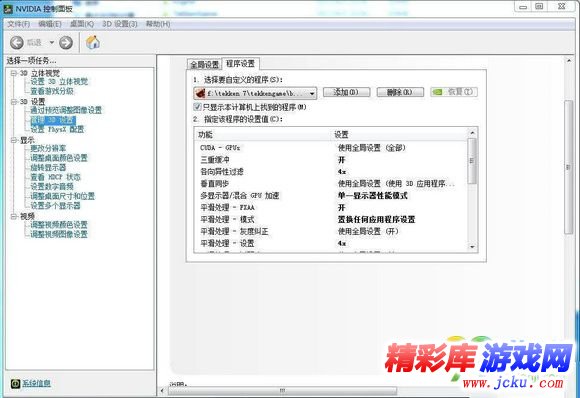Screen dimensions: 580x398
Task: Click the settings list scroll-down arrow
Action: 472,247
